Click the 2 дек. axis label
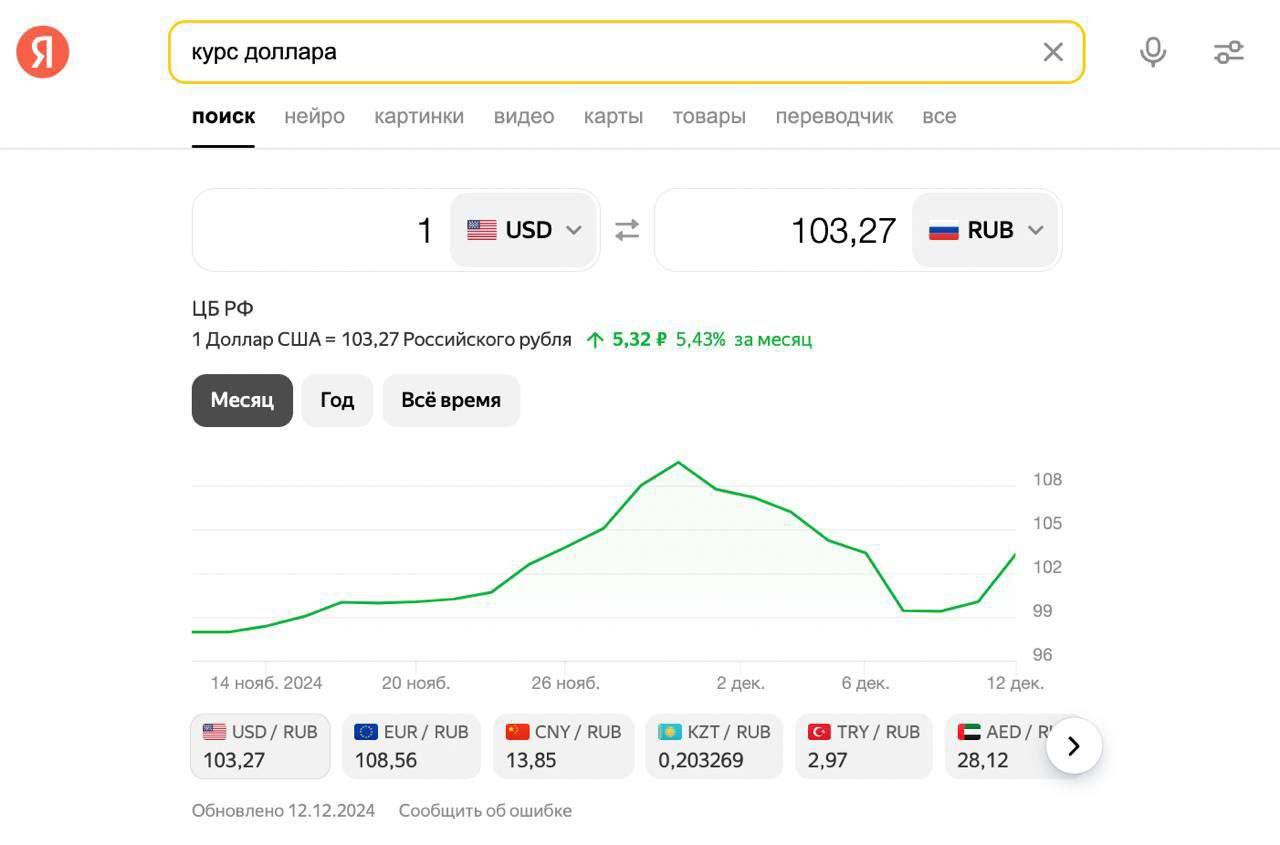This screenshot has width=1280, height=845. tap(740, 683)
